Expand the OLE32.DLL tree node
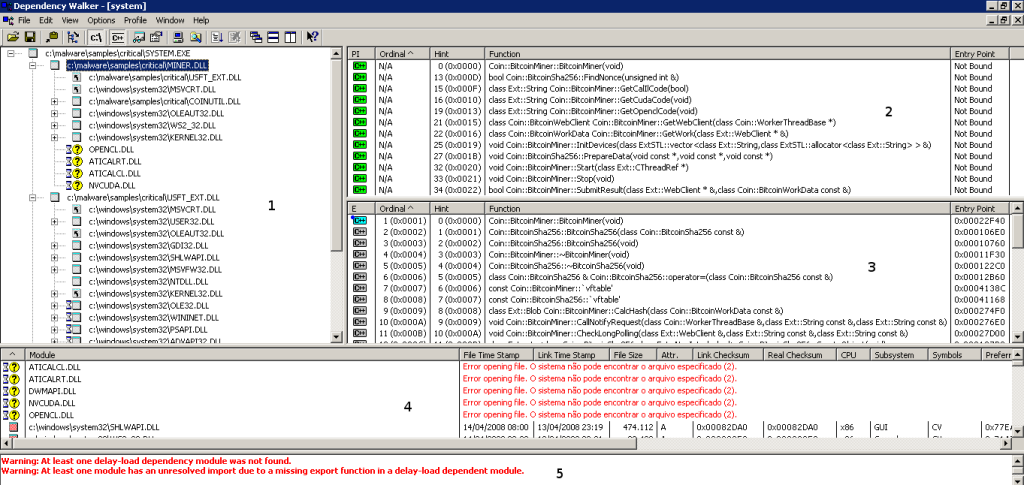 click(54, 305)
